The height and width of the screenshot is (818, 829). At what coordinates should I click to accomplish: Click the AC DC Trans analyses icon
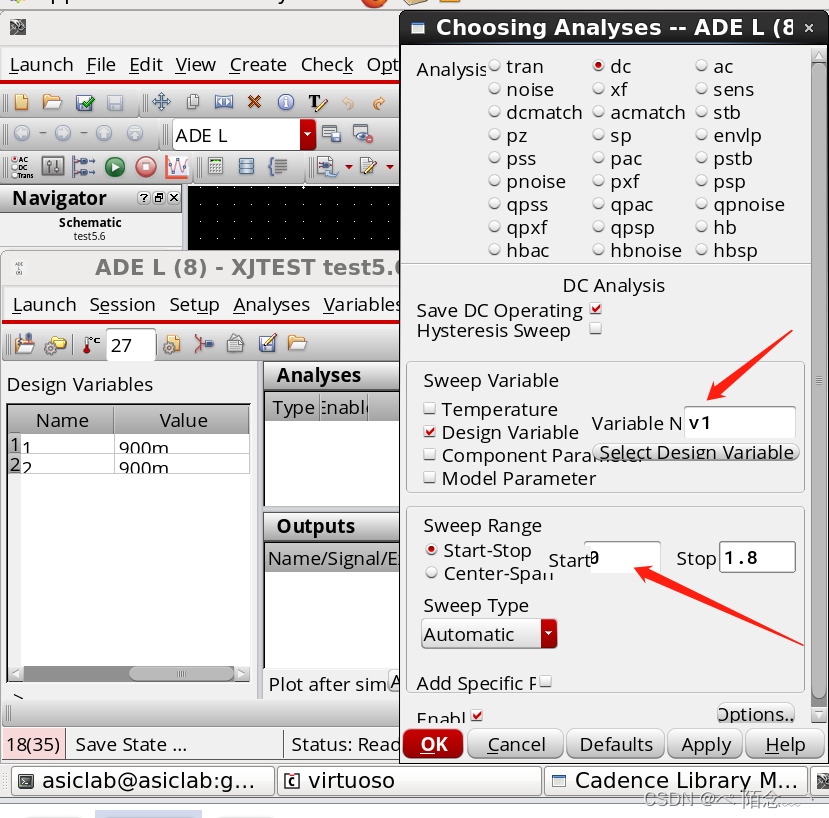[21, 167]
